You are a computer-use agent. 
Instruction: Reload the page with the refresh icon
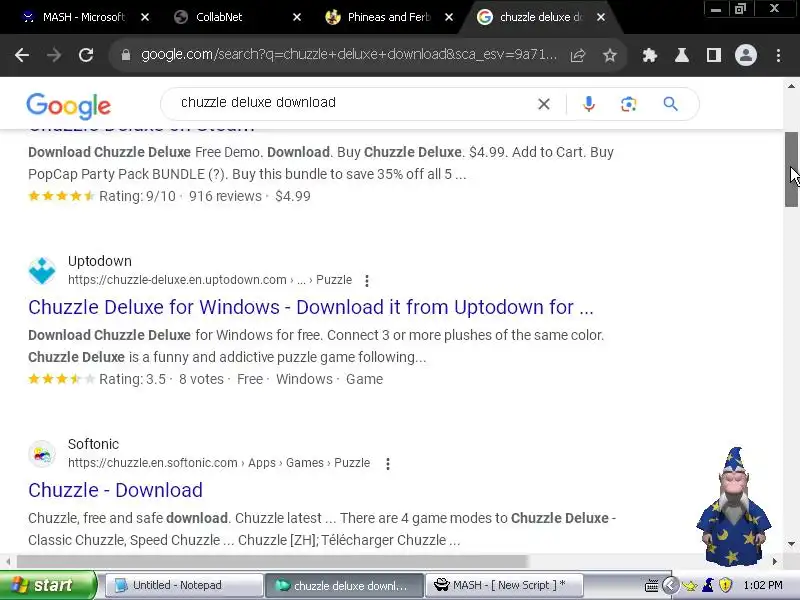(x=86, y=55)
